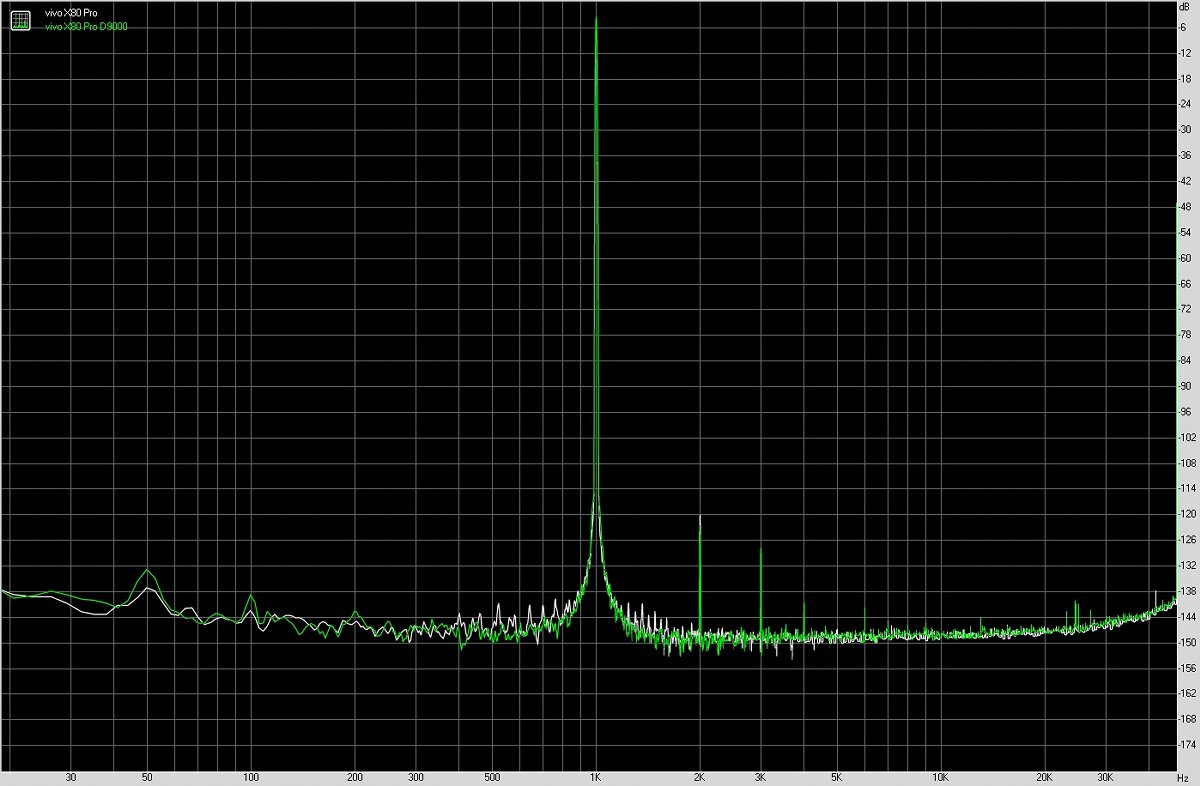Viewport: 1200px width, 786px height.
Task: Click the 500 Hz axis label
Action: tap(492, 775)
